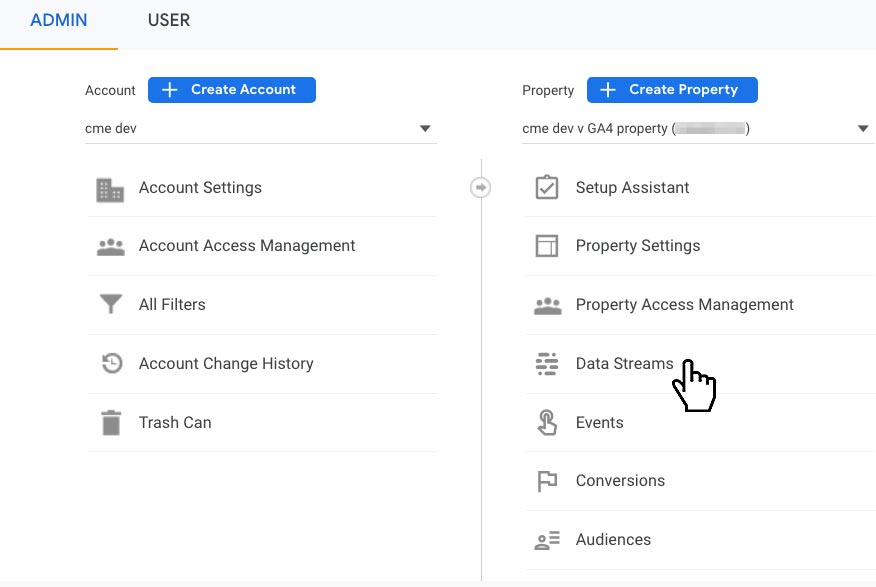Image resolution: width=876 pixels, height=587 pixels.
Task: Click the Conversions flag icon
Action: pyautogui.click(x=547, y=481)
